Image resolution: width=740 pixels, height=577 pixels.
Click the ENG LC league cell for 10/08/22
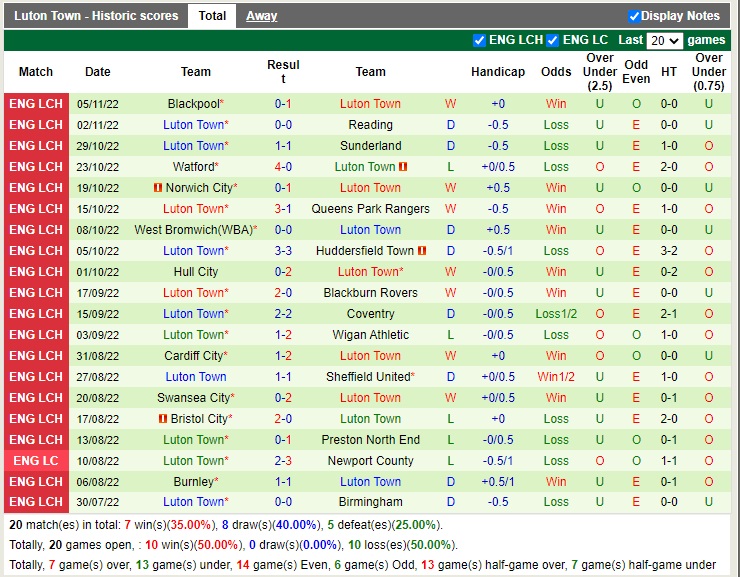36,461
